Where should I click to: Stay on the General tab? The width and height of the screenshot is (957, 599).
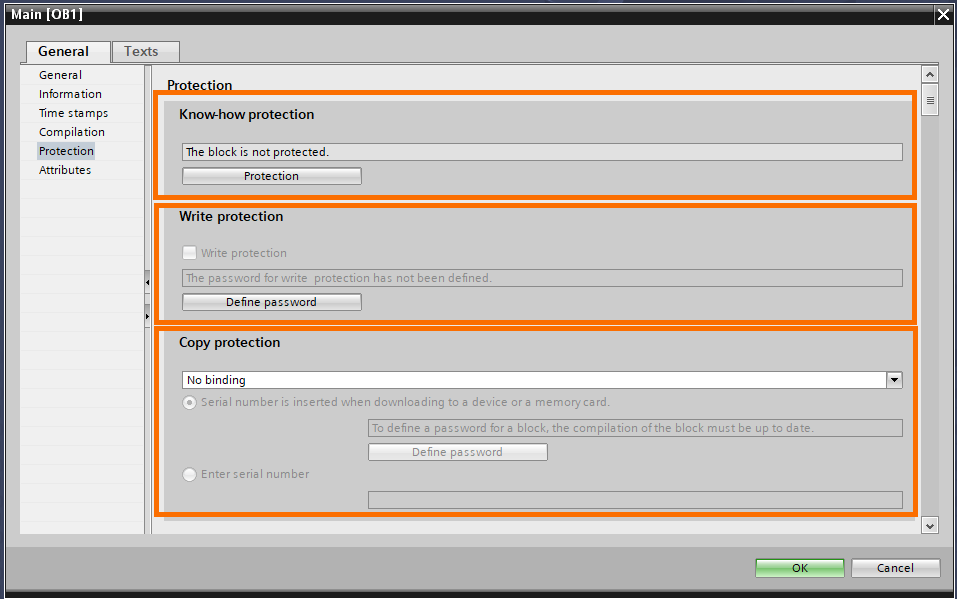pos(67,51)
